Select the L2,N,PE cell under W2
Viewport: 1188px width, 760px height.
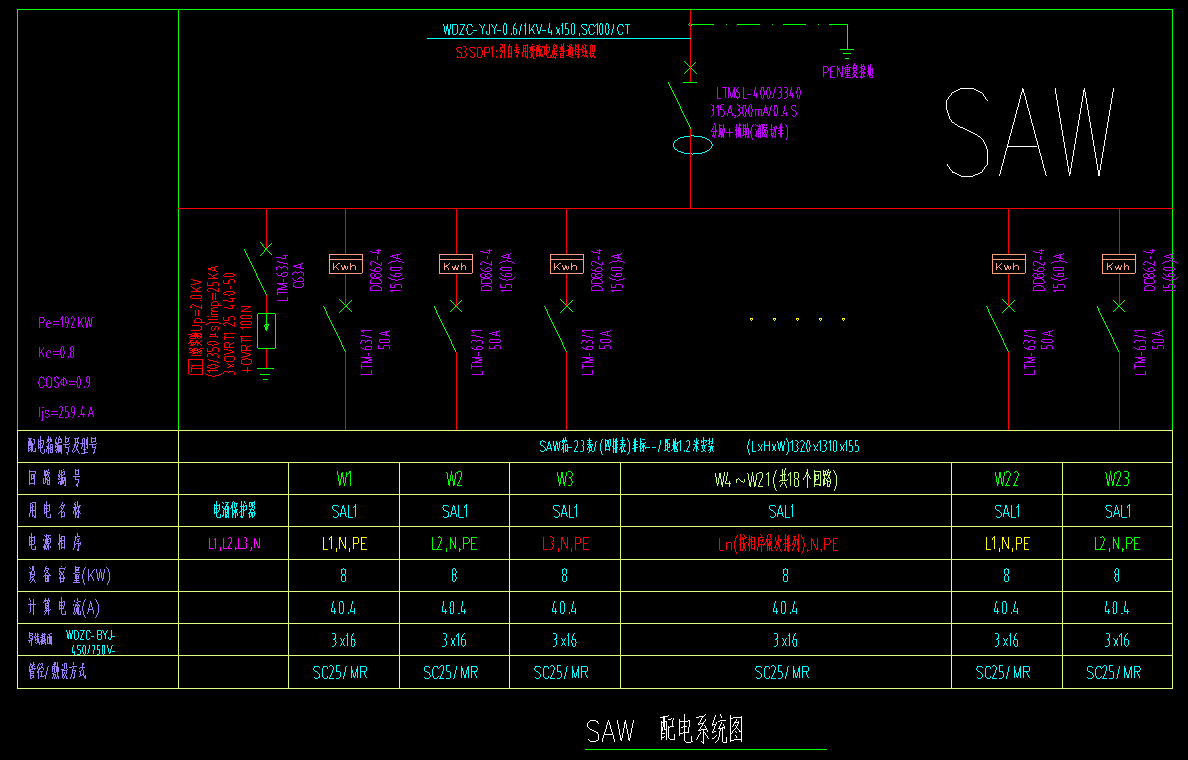click(455, 543)
